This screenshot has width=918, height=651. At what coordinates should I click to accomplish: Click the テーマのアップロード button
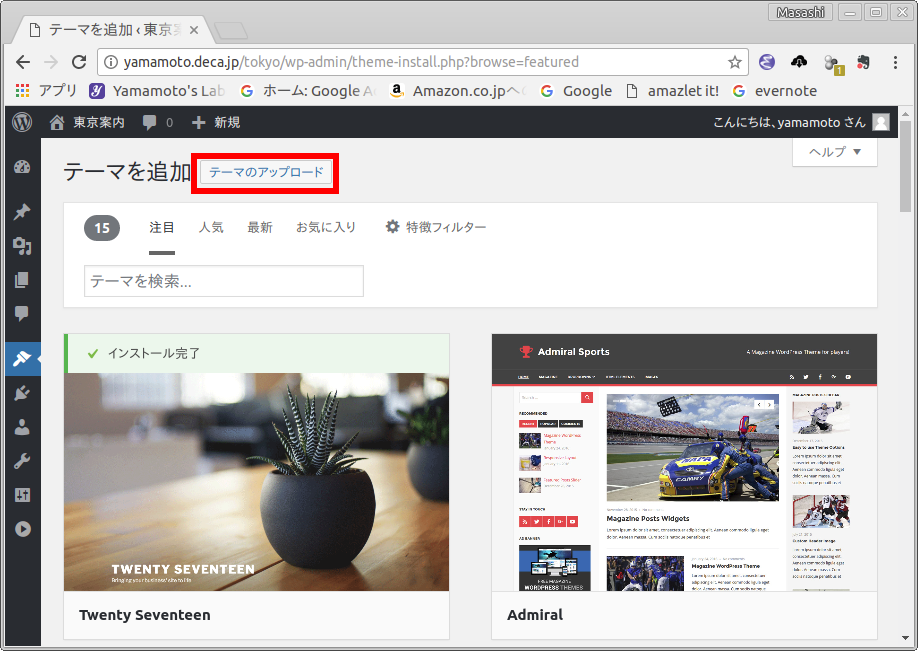[x=267, y=173]
